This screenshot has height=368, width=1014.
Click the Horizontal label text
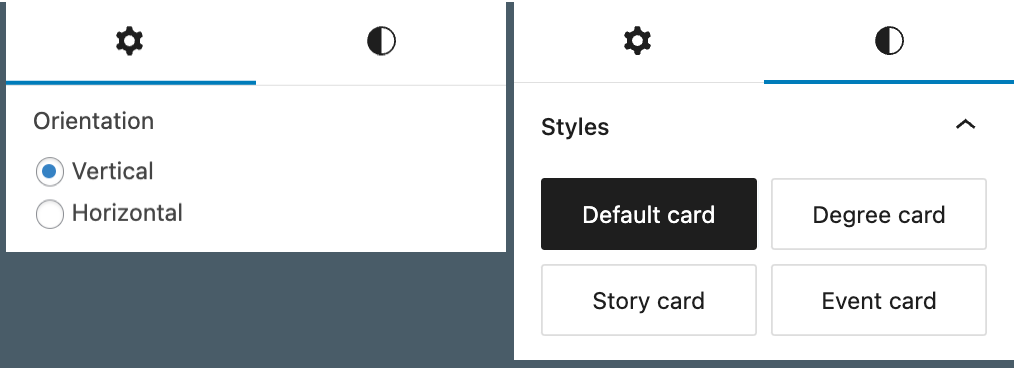point(127,213)
